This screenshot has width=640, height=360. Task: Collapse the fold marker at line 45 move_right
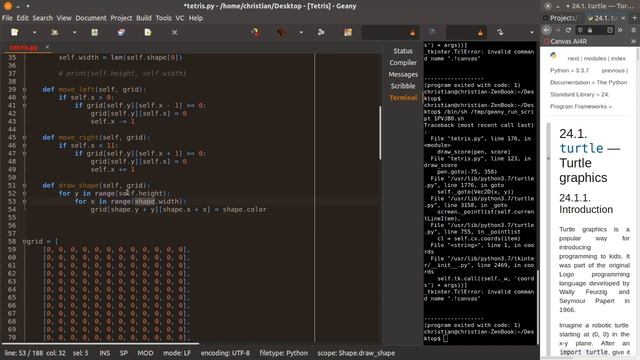click(24, 138)
